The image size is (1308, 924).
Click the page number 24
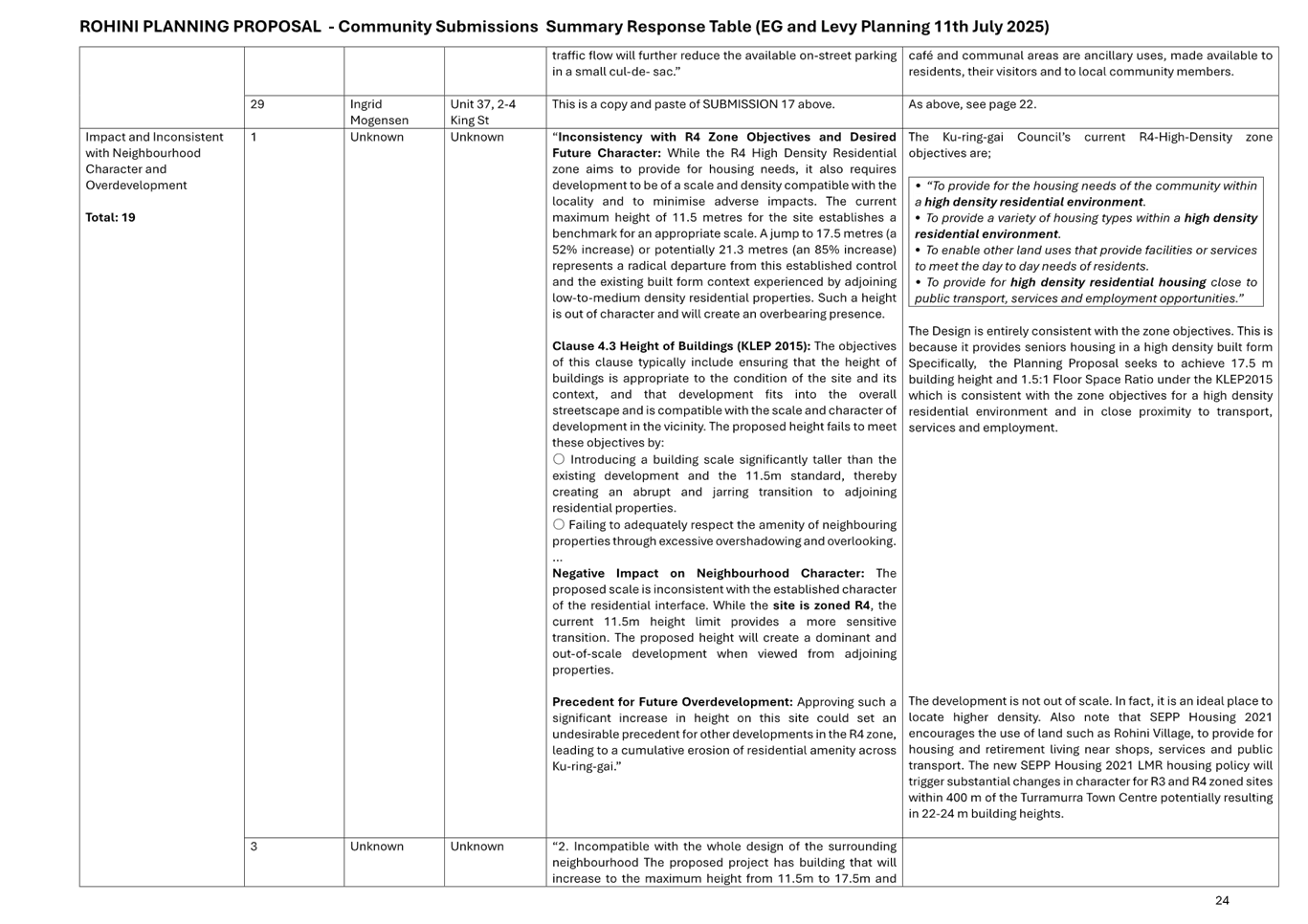[x=1221, y=900]
